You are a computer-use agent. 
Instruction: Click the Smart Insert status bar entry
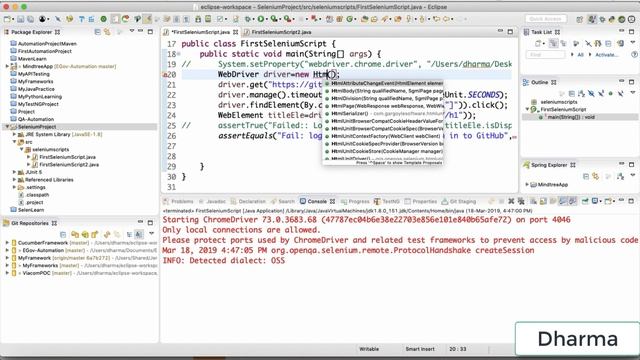point(420,349)
